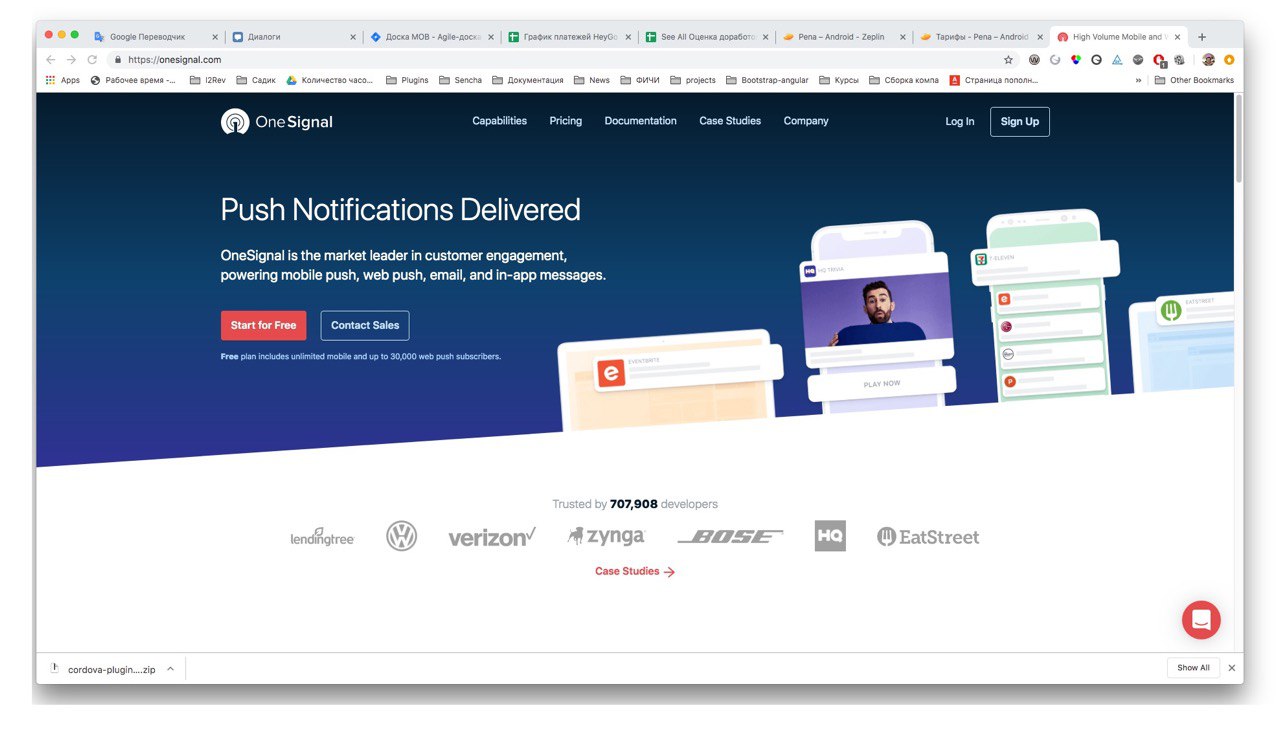Open the projects bookmark folder
Image resolution: width=1280 pixels, height=736 pixels.
pyautogui.click(x=693, y=80)
